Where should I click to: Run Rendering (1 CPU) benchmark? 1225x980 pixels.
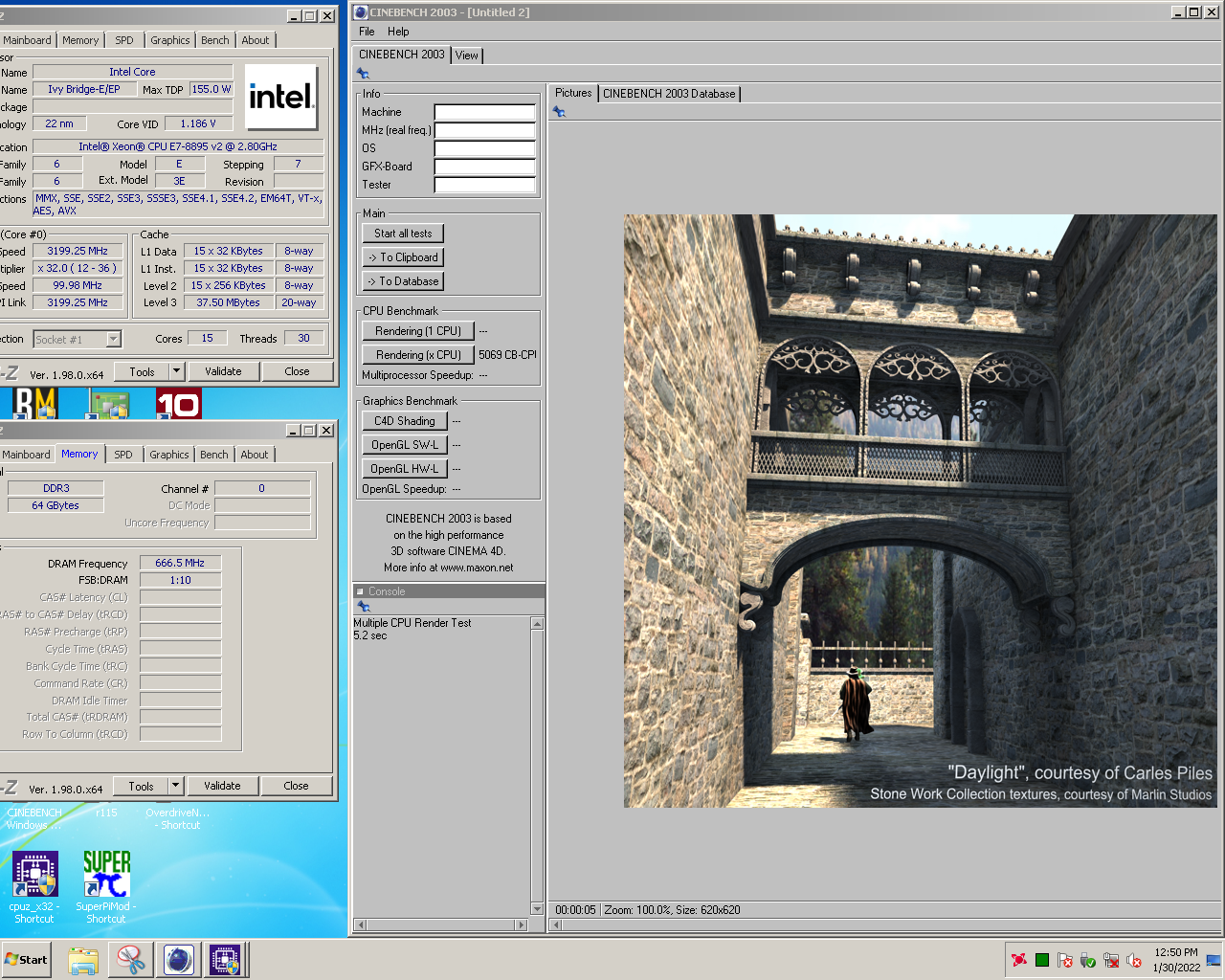418,331
